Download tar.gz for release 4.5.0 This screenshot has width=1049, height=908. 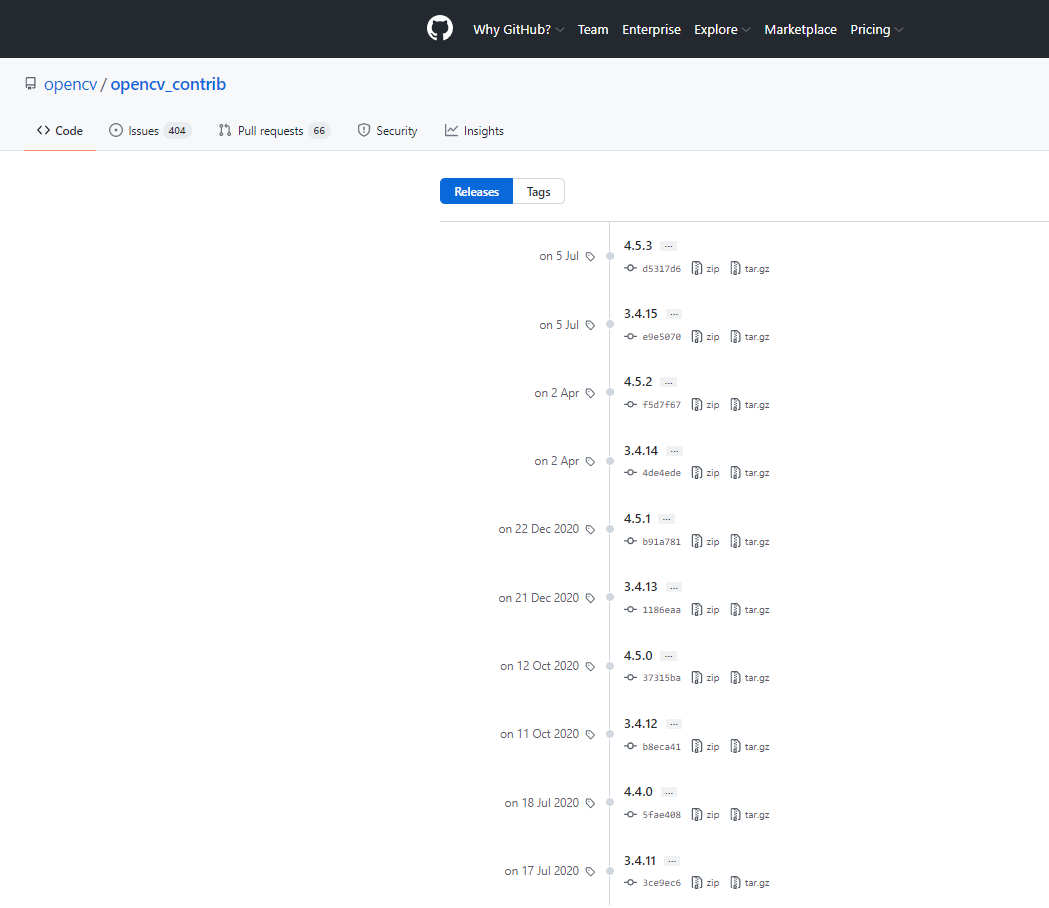[x=750, y=678]
